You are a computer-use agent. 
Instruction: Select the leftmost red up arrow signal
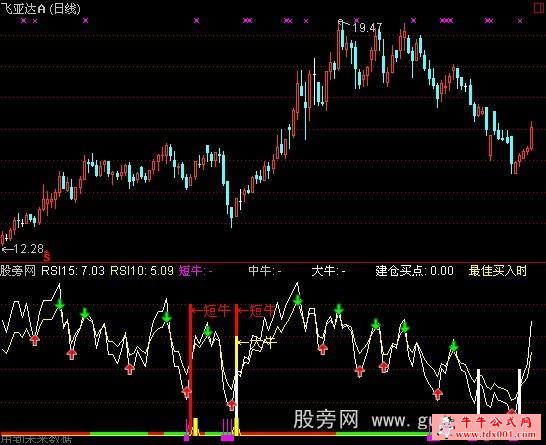pyautogui.click(x=34, y=340)
